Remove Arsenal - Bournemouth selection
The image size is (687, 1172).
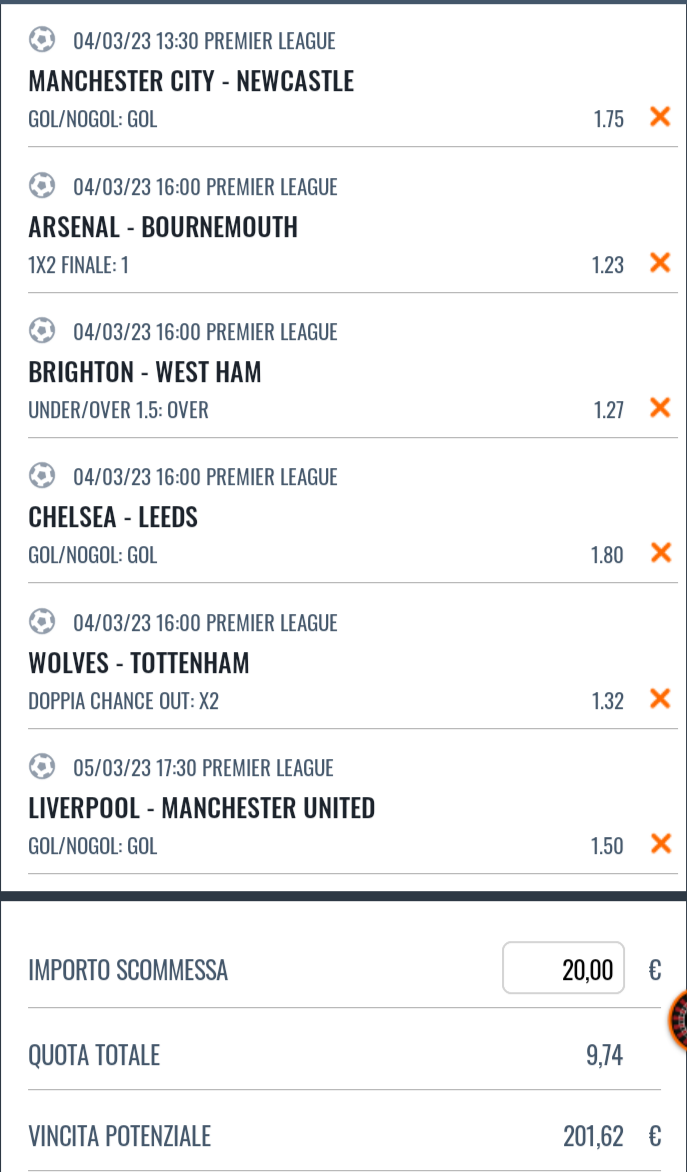(660, 263)
